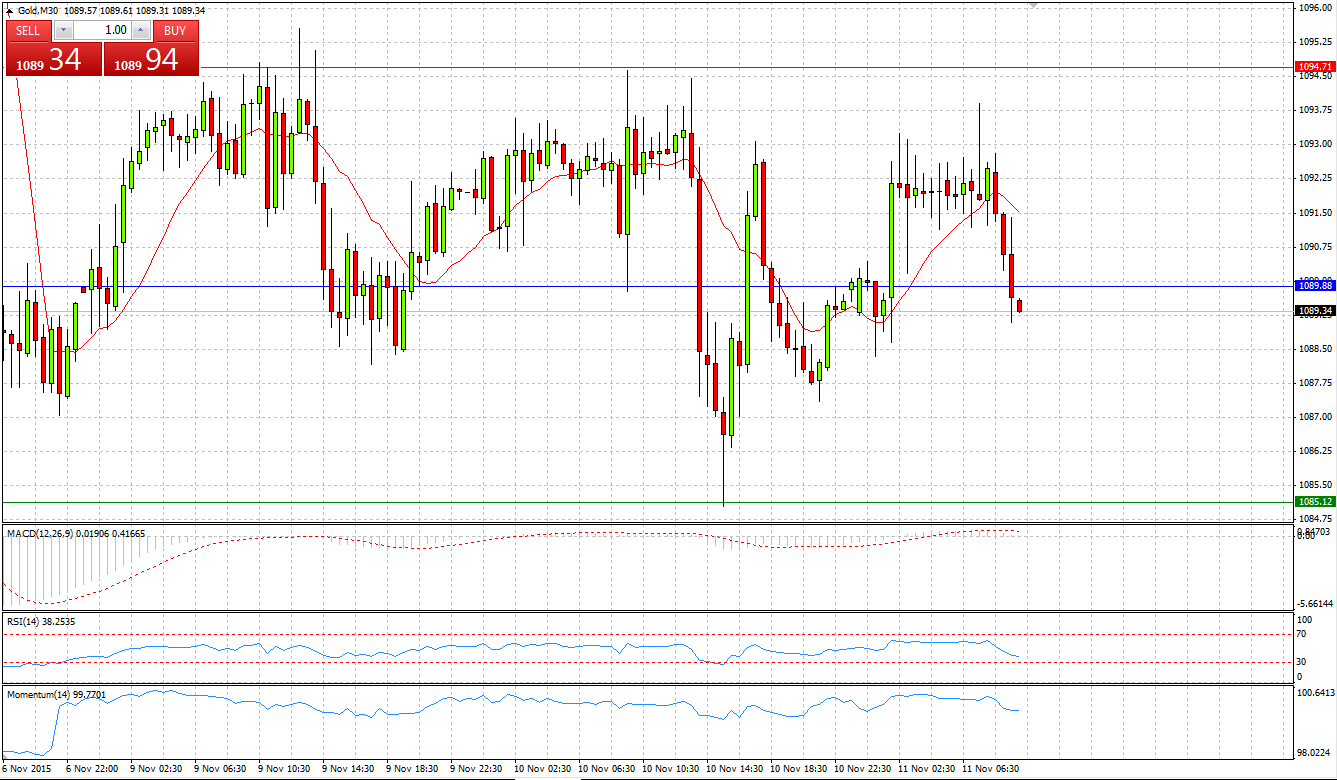Click the 1091.50 price axis label
The image size is (1337, 780).
point(1314,212)
